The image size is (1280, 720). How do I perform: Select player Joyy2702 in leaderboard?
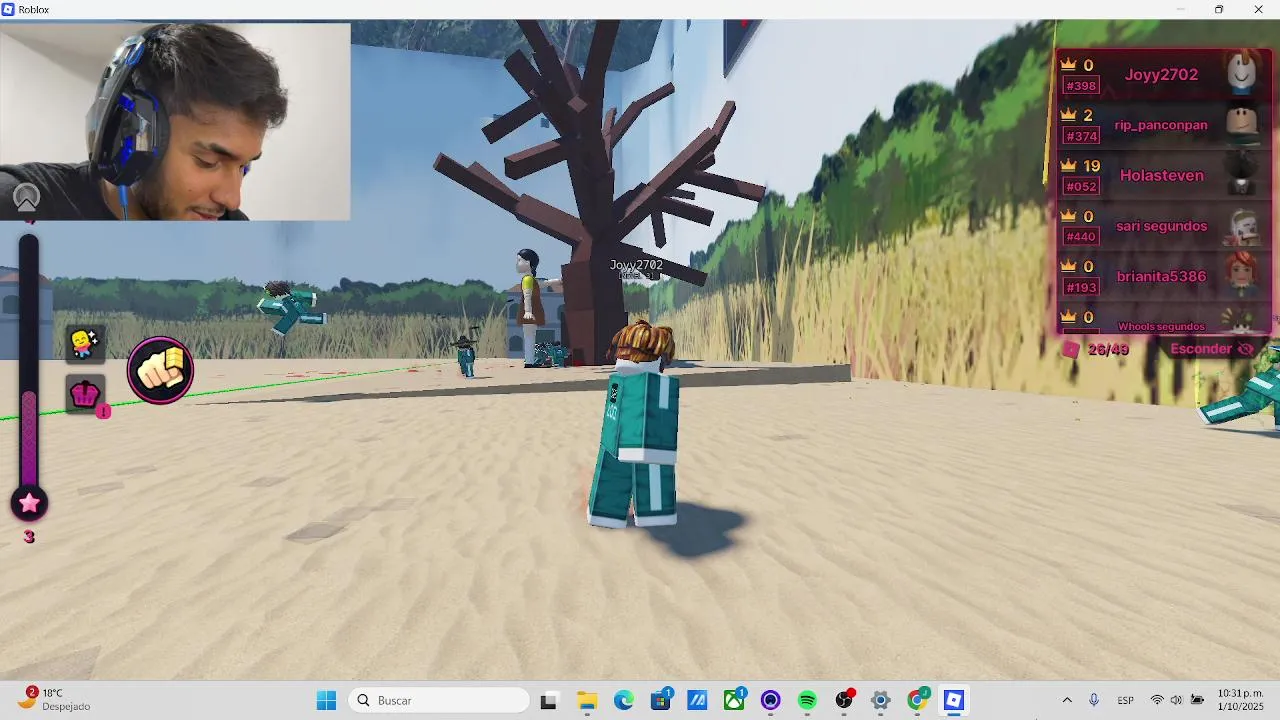tap(1161, 74)
